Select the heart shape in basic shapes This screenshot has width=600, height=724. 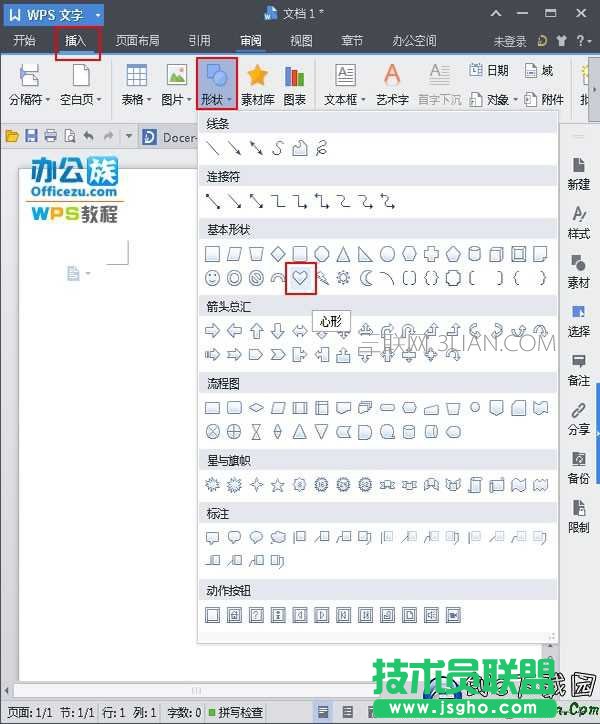point(300,278)
